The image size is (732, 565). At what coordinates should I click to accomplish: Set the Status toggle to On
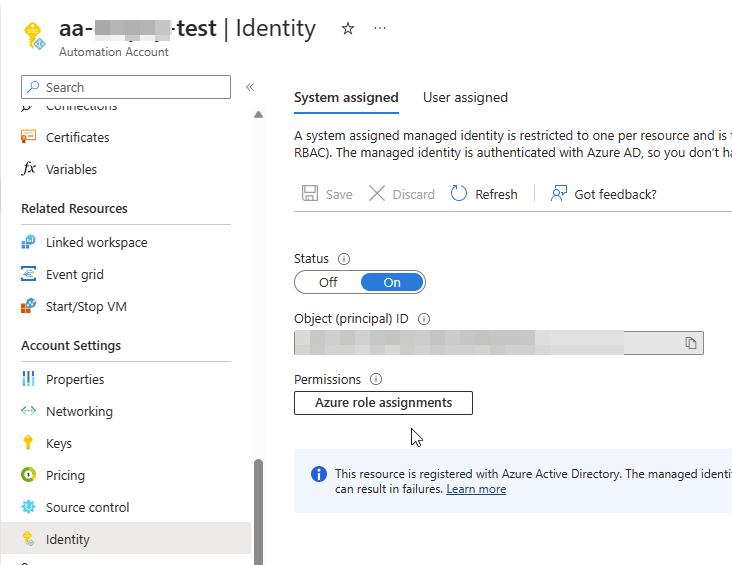[x=392, y=282]
